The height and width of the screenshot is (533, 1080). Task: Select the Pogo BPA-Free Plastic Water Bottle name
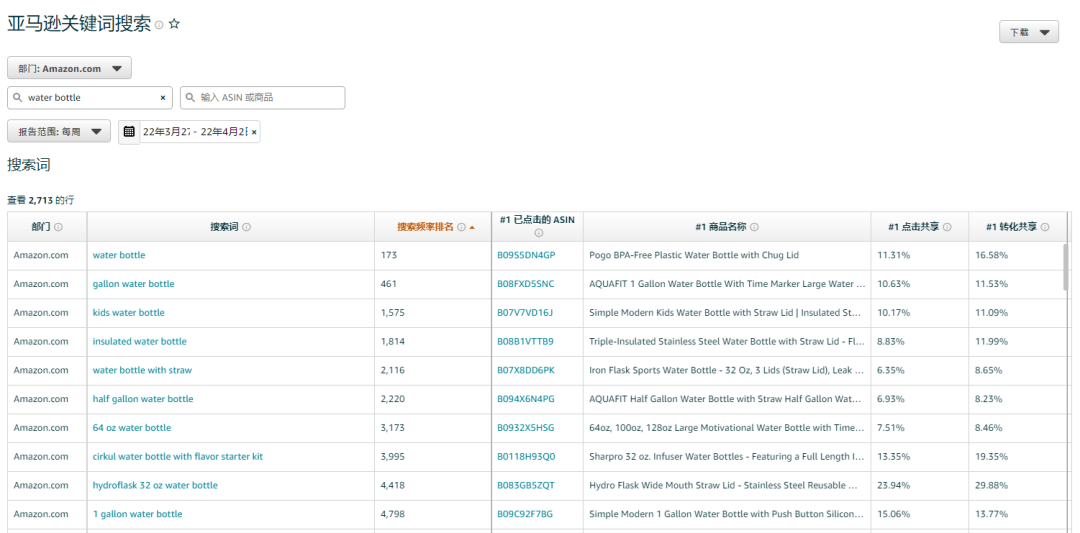[x=694, y=255]
